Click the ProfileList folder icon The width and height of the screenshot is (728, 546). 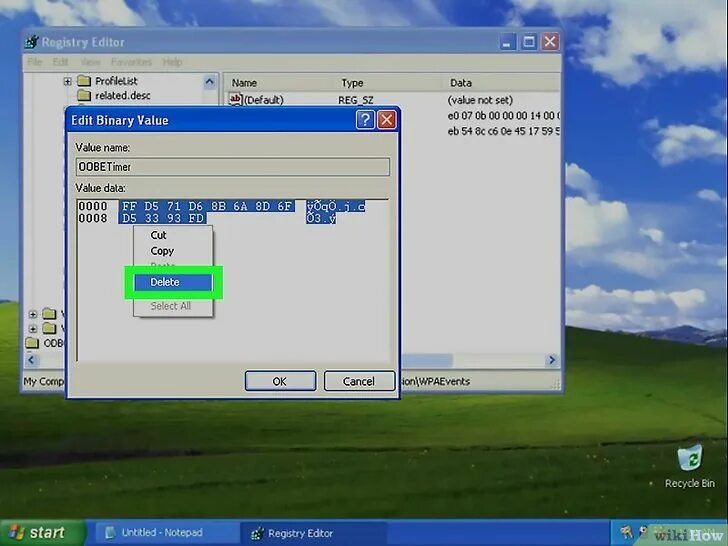click(84, 81)
